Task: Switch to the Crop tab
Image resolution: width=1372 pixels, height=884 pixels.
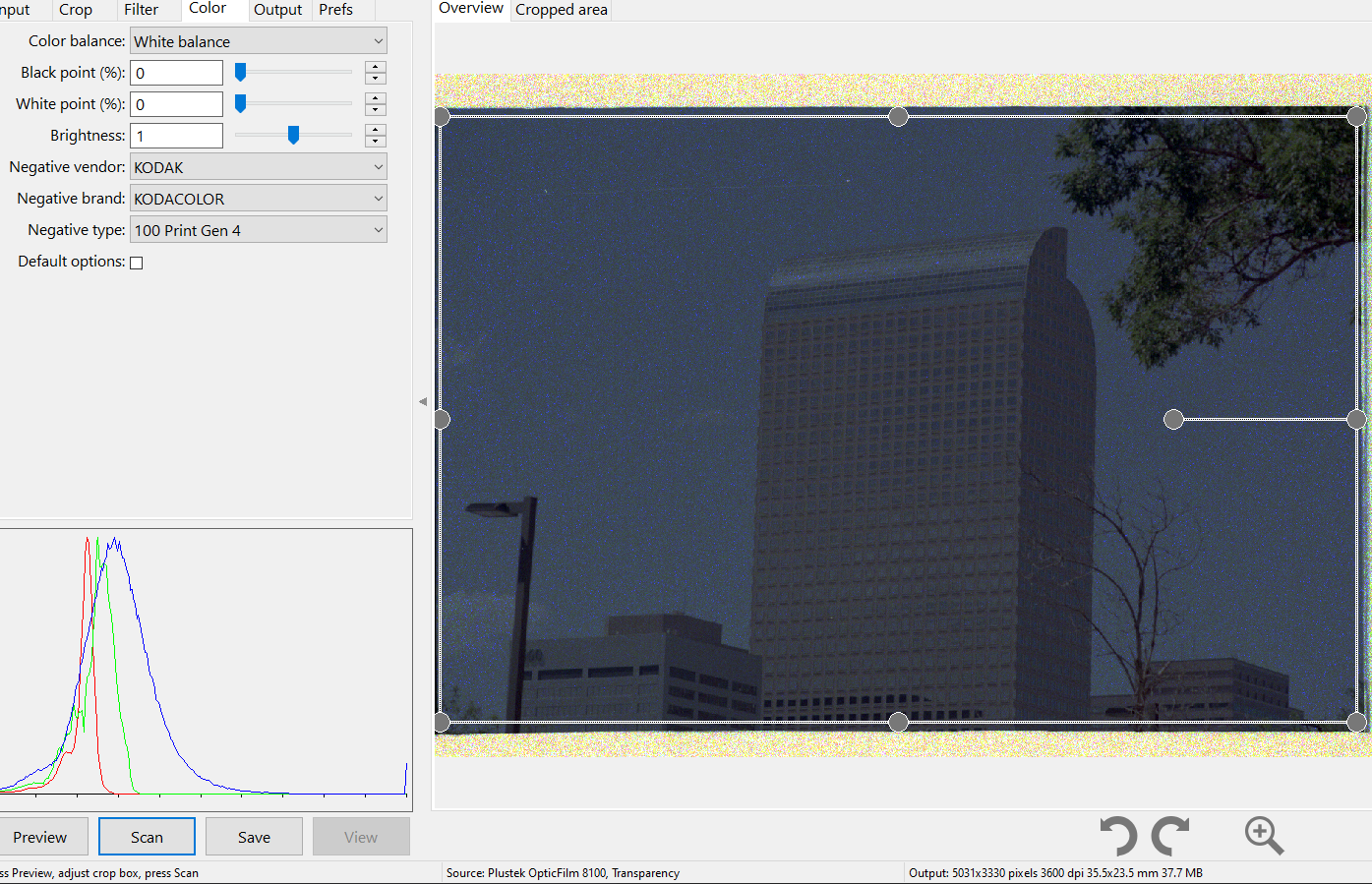Action: pos(76,10)
